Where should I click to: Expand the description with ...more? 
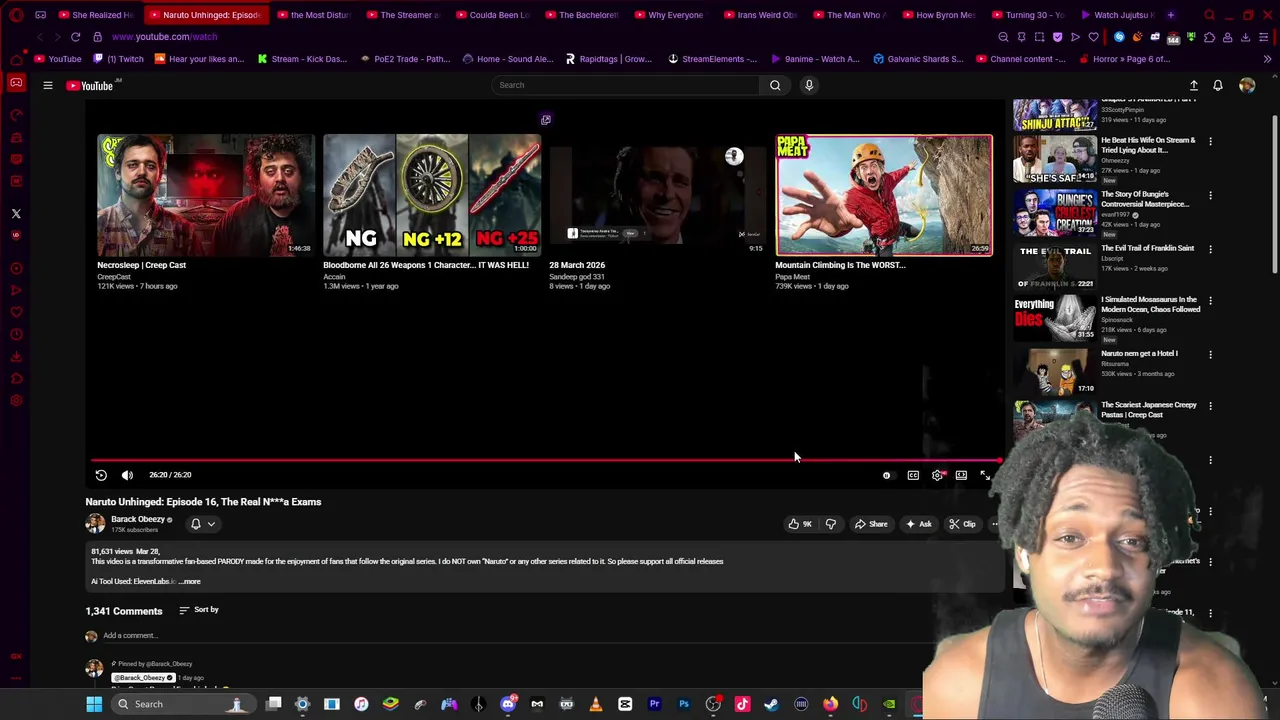pyautogui.click(x=190, y=581)
